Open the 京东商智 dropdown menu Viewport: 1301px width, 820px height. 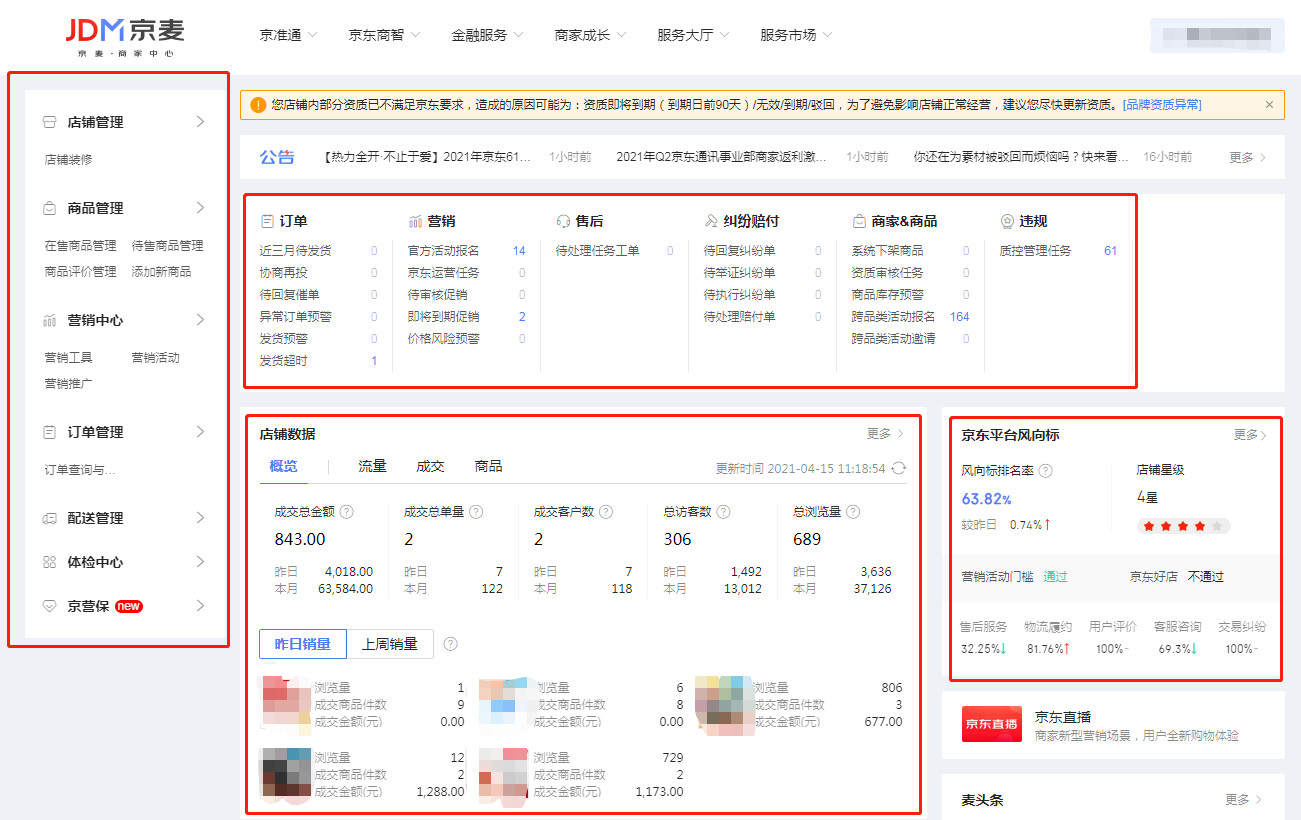click(384, 35)
